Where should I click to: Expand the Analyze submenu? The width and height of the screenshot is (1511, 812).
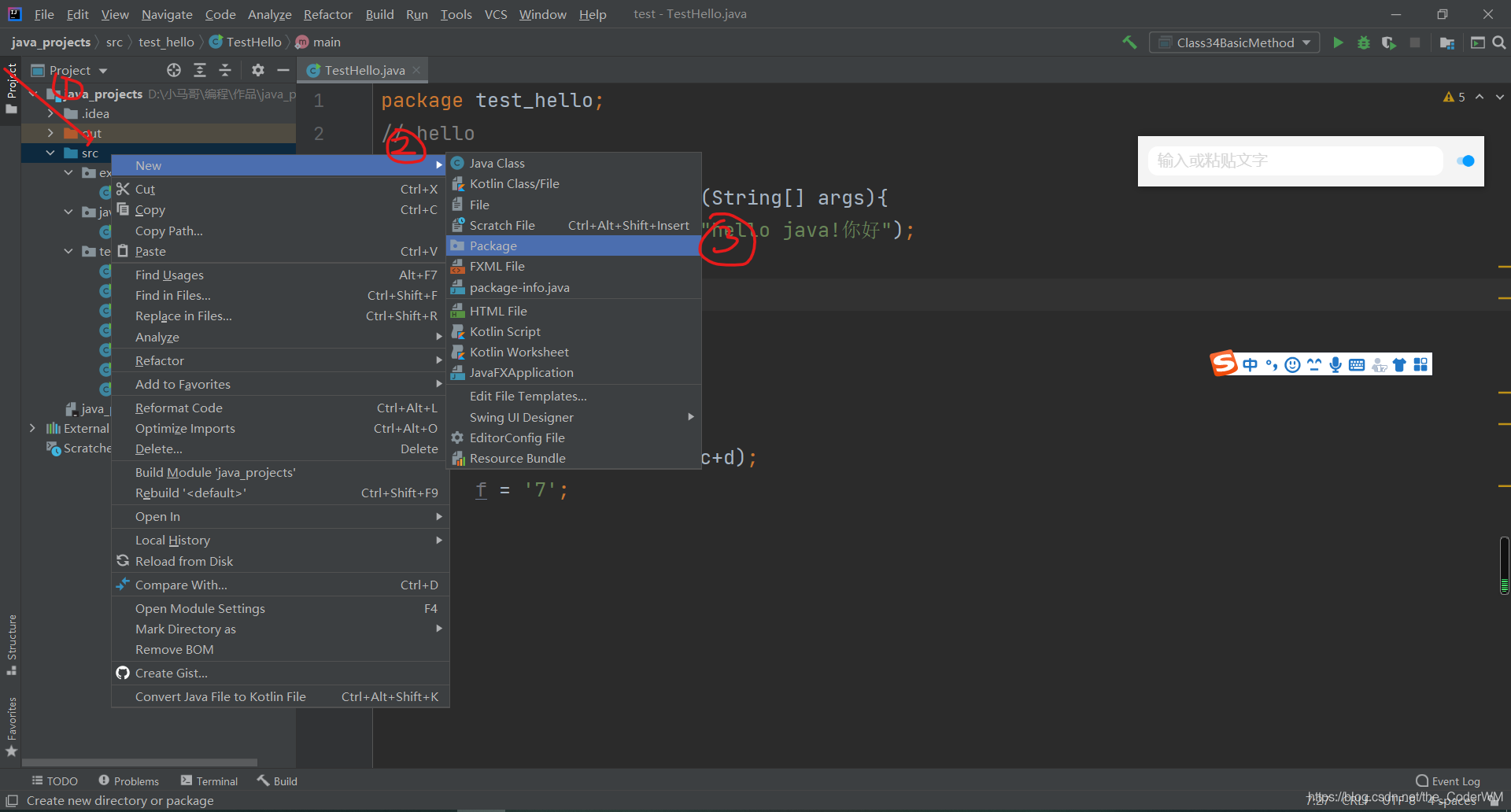tap(280, 337)
